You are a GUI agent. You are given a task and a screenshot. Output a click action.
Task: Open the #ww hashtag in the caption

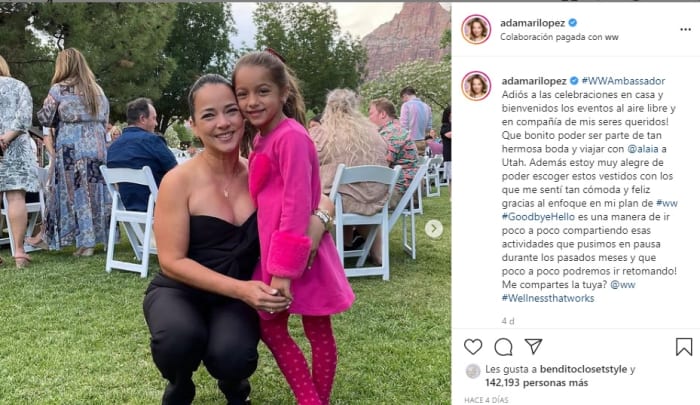667,203
